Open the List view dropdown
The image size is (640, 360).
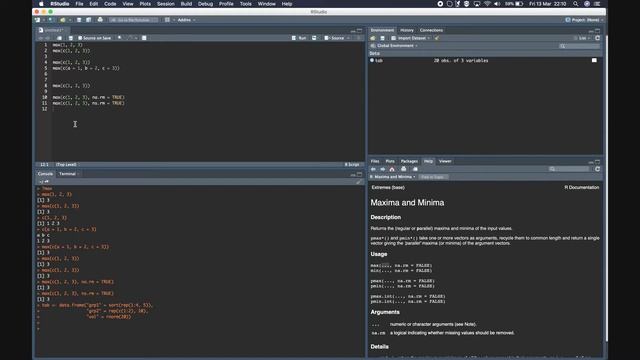[x=582, y=38]
